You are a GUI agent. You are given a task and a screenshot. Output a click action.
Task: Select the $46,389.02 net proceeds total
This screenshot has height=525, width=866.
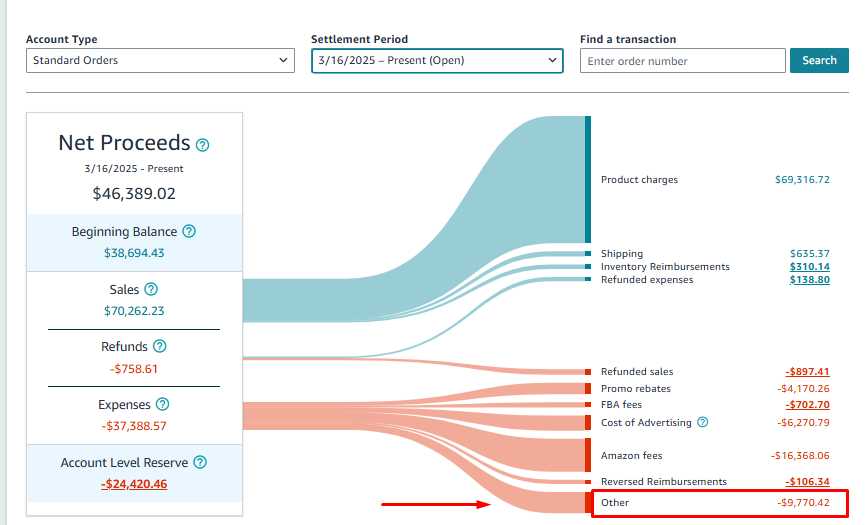click(x=134, y=194)
